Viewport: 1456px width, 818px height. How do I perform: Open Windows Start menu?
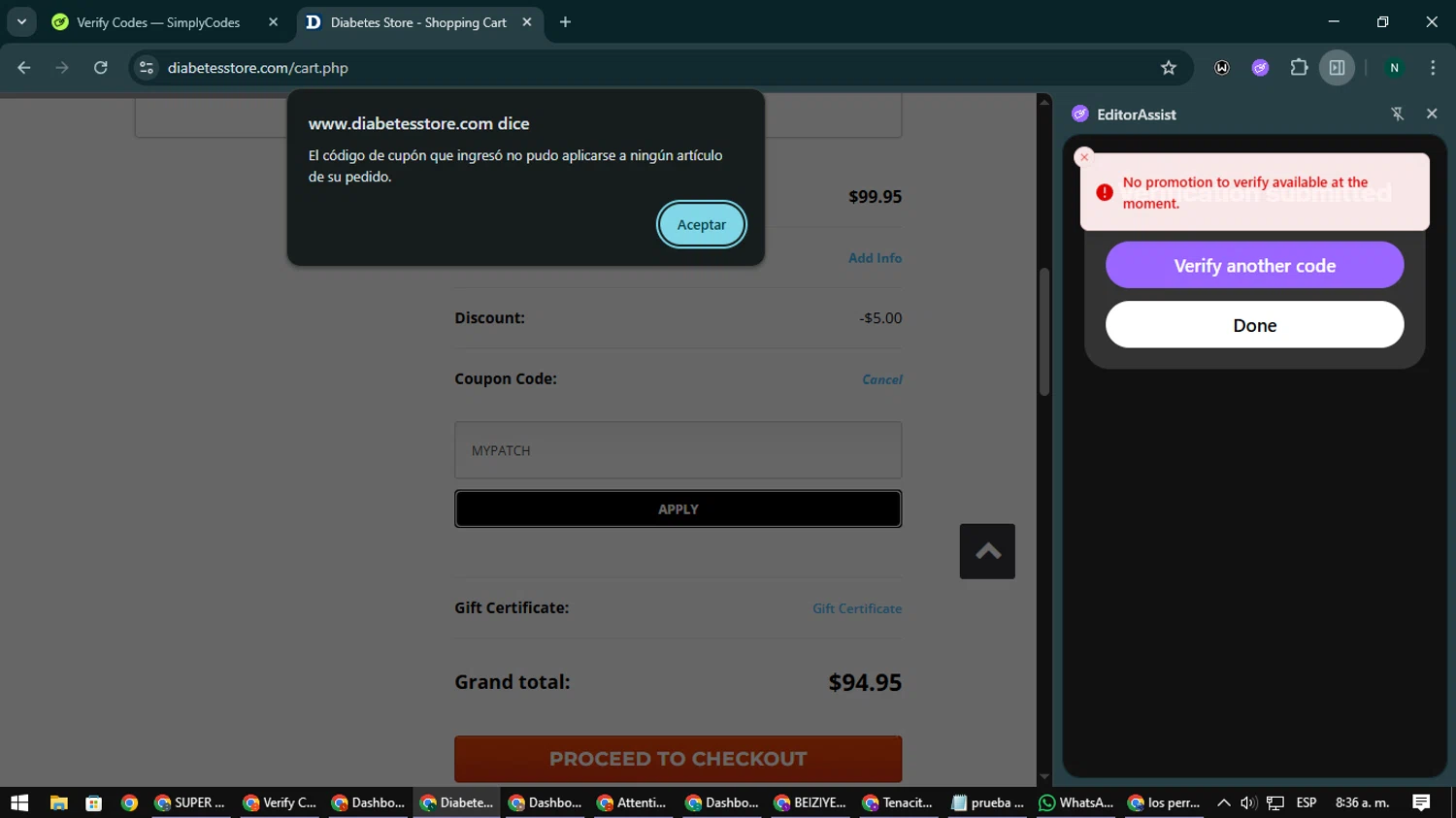tap(19, 802)
